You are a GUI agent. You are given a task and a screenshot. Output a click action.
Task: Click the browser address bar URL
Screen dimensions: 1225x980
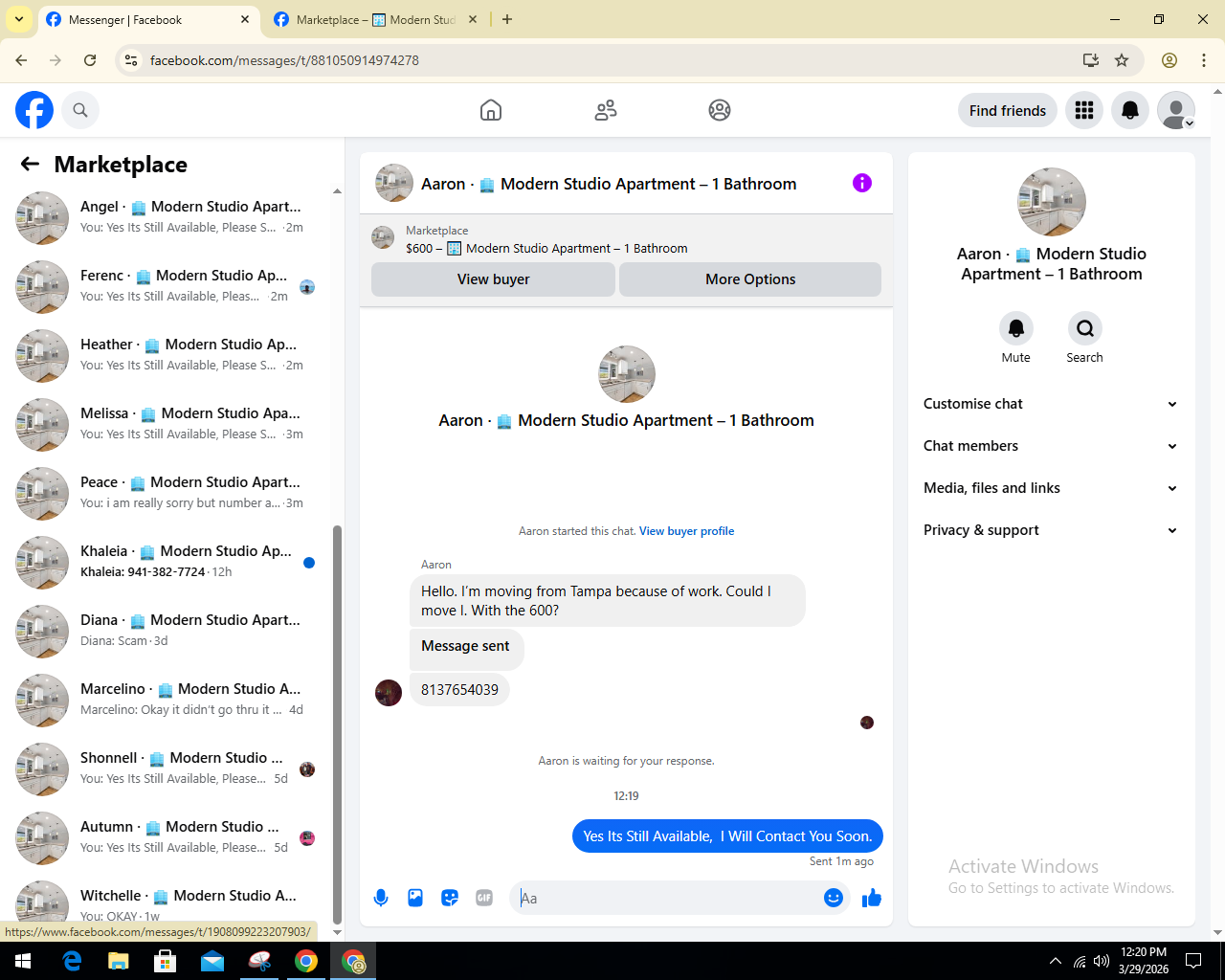click(284, 60)
